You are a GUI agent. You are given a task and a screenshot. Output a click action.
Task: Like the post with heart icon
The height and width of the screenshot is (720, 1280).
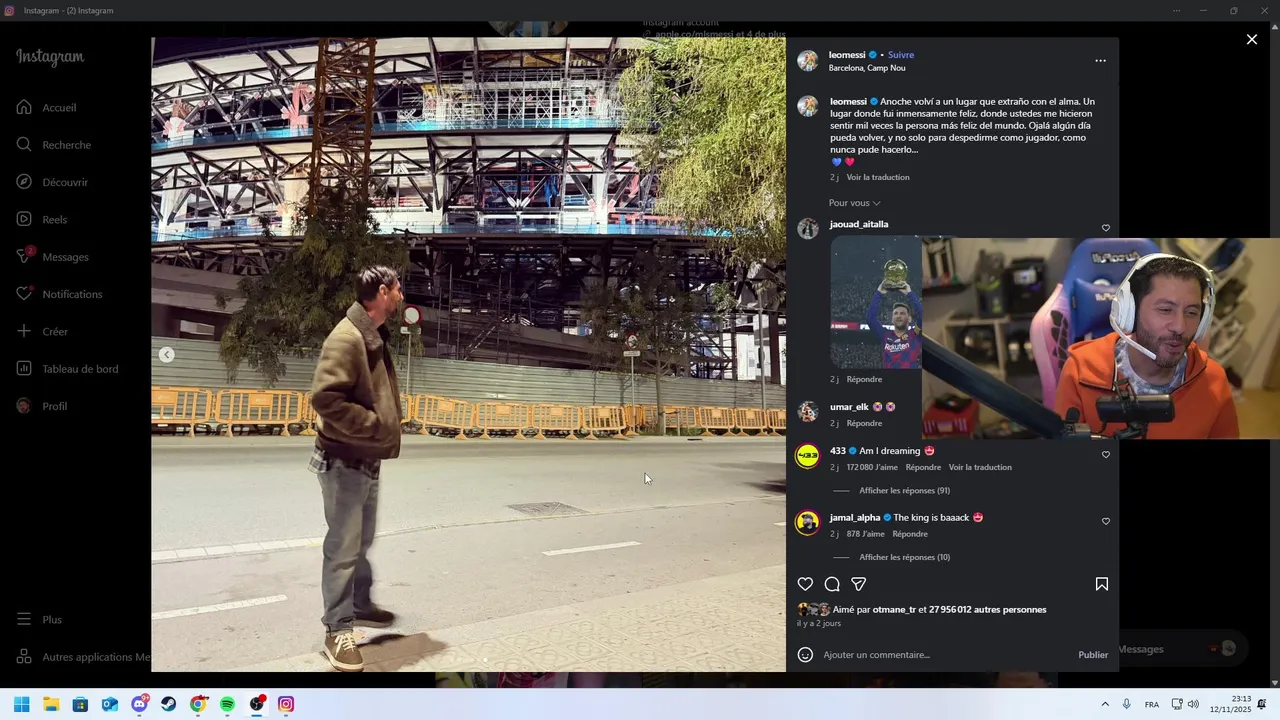click(805, 584)
